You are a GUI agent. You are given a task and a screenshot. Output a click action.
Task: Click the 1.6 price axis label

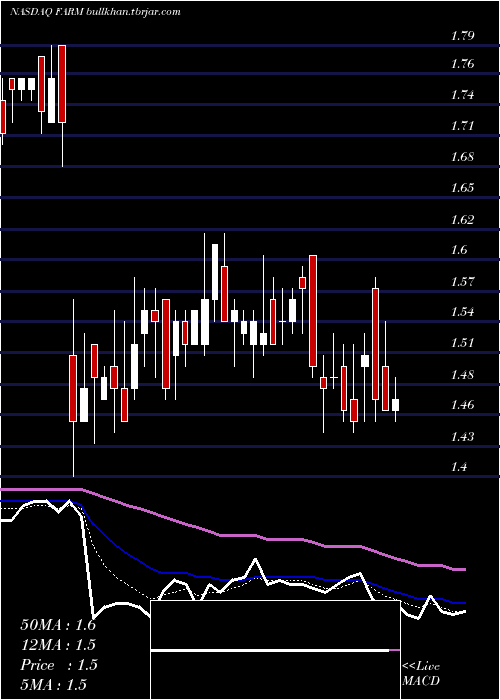tap(461, 250)
